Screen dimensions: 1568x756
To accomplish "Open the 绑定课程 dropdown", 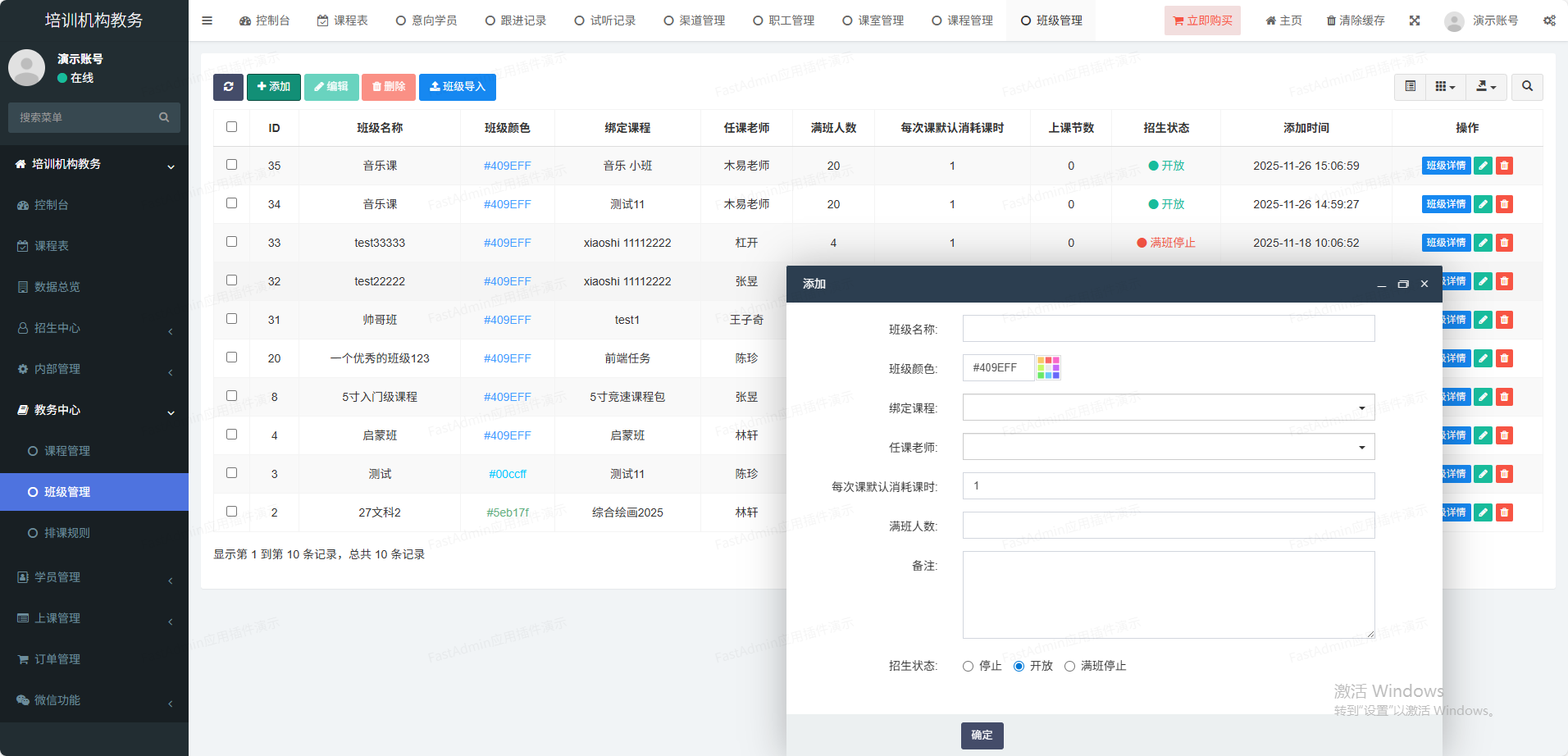I will [x=1168, y=408].
